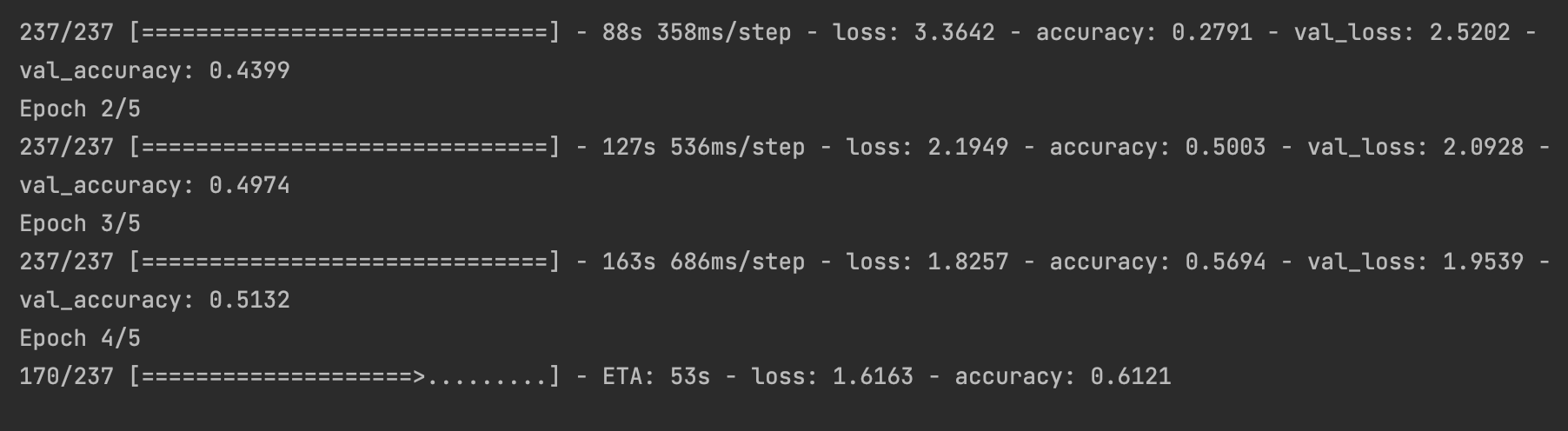Click the Epoch 4/5 line
The image size is (1568, 431).
point(80,338)
